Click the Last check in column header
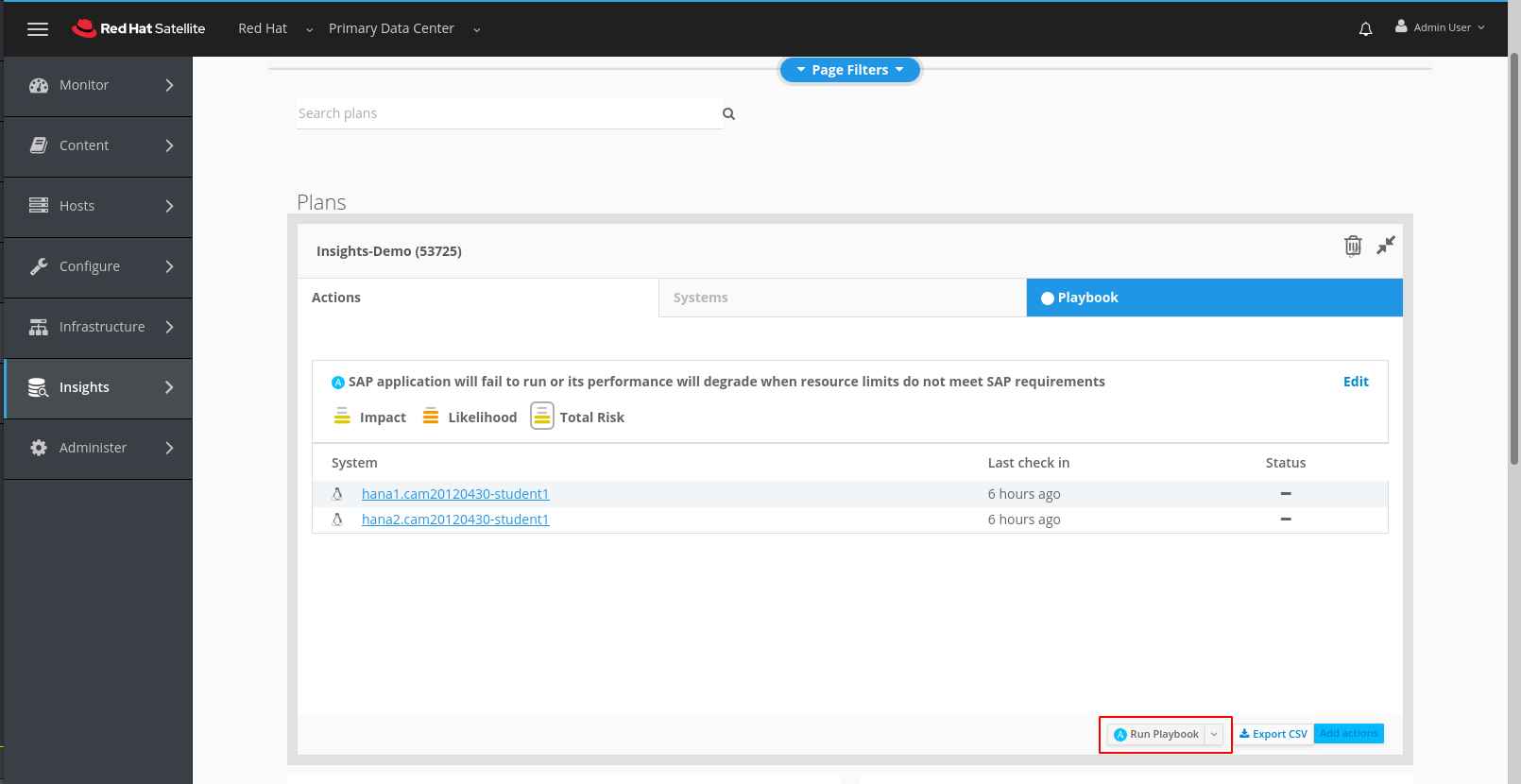 pos(1029,463)
